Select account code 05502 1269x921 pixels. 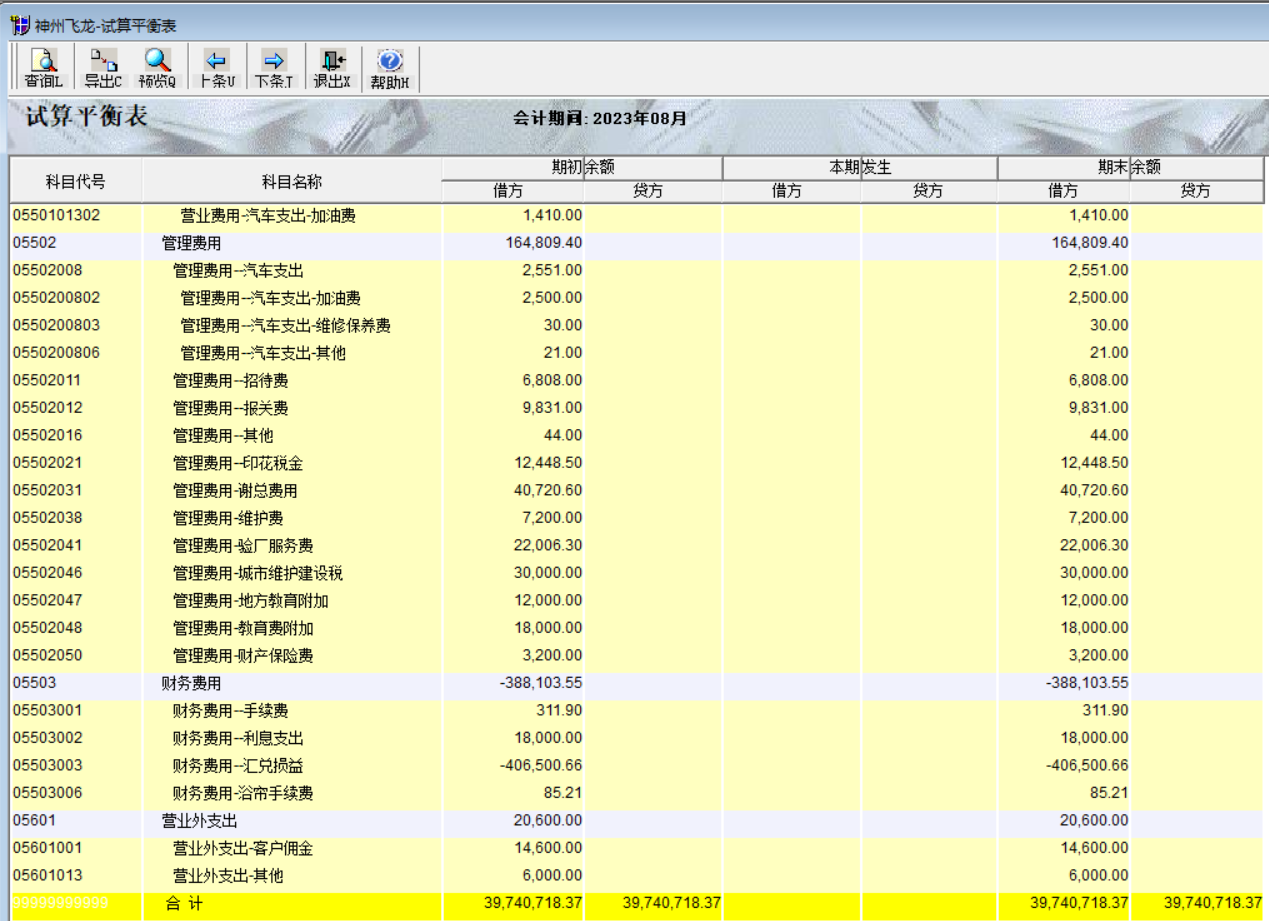(x=34, y=242)
